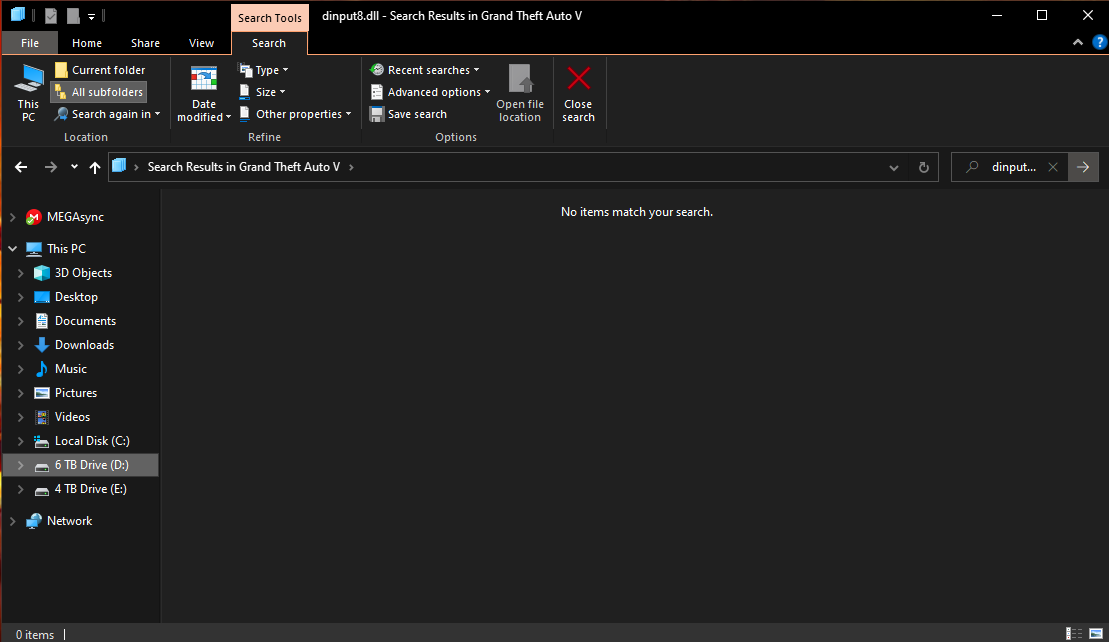Screen dimensions: 1109x642
Task: Click Search Results in Grand Theft Auto V breadcrumb
Action: [x=243, y=167]
